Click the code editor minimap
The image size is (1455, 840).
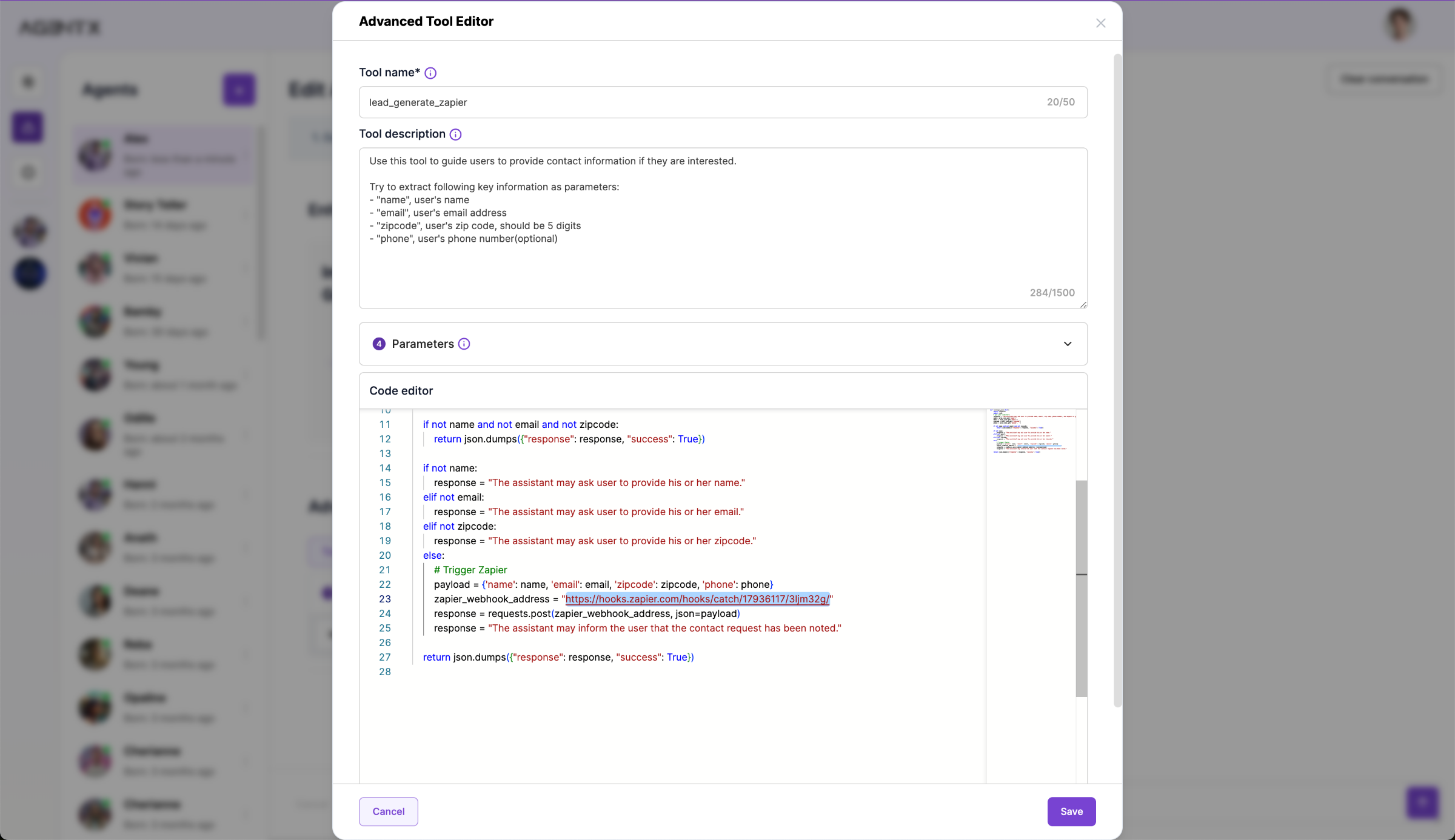coord(1031,433)
